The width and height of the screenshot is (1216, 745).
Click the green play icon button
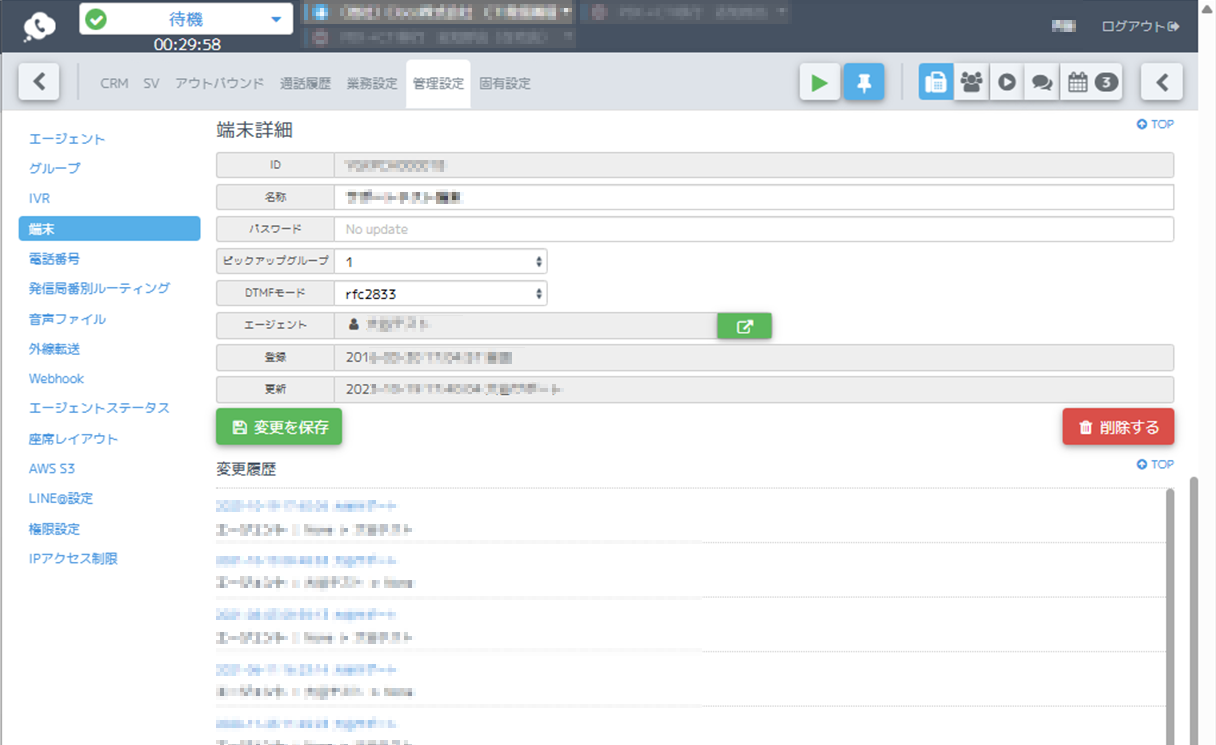(x=819, y=83)
